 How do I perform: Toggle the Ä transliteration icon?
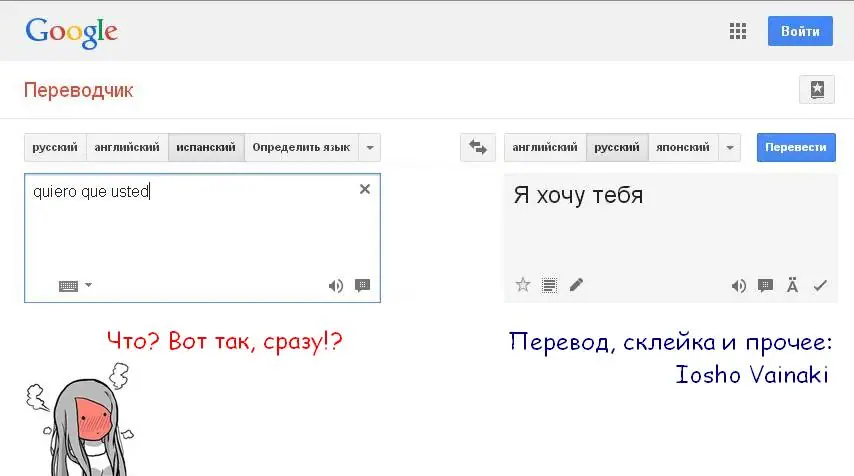coord(793,286)
